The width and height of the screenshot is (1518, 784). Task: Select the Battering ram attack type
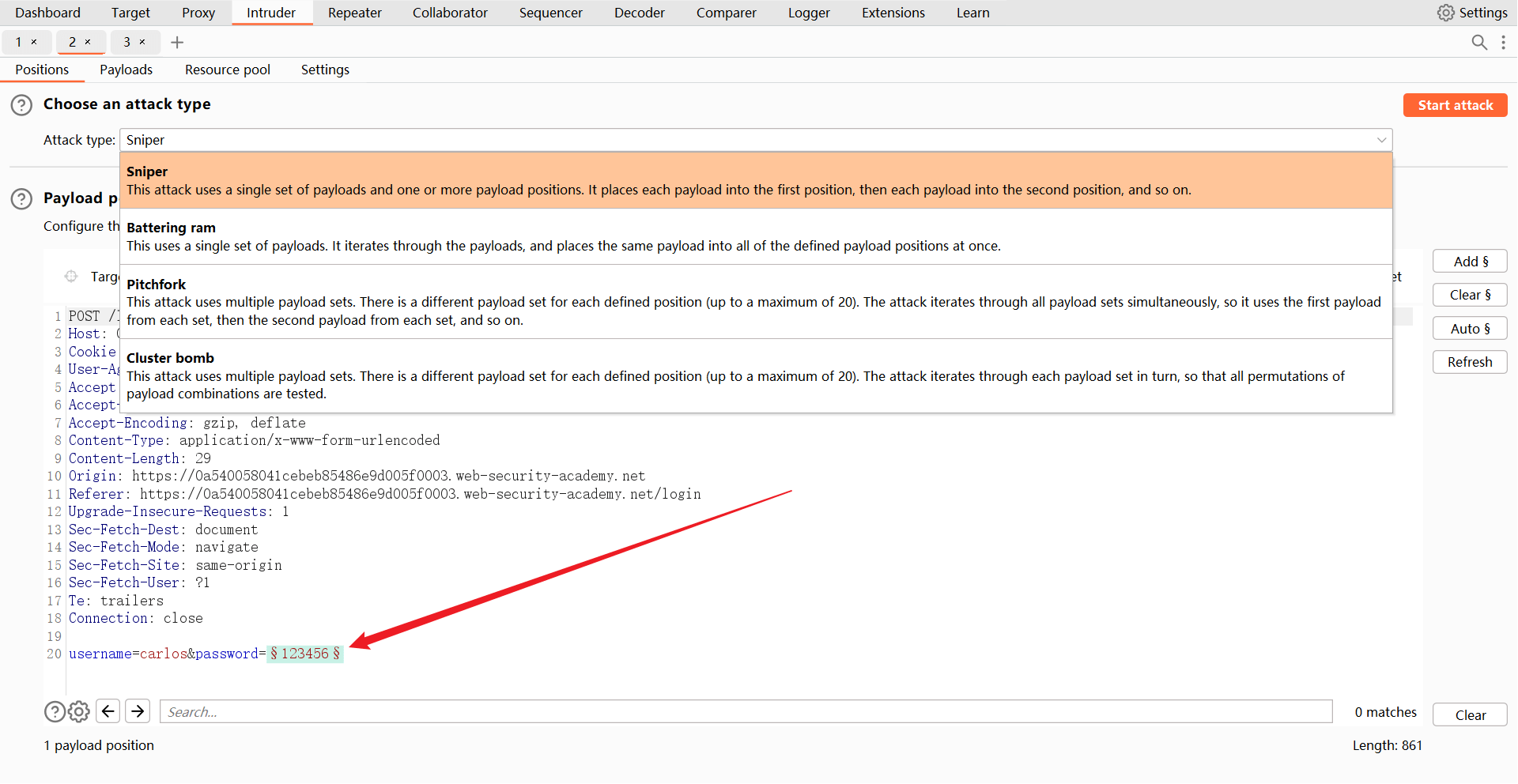(x=756, y=236)
